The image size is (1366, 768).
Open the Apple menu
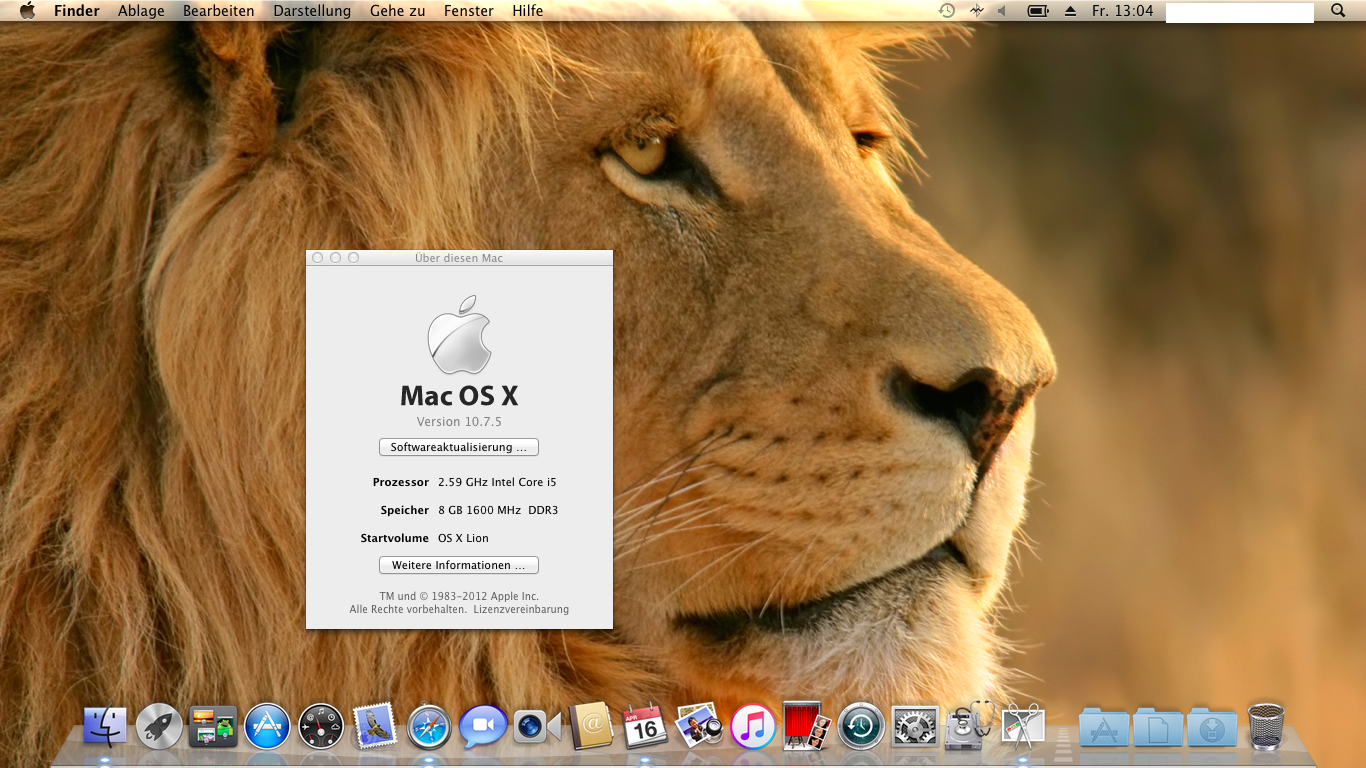tap(27, 11)
